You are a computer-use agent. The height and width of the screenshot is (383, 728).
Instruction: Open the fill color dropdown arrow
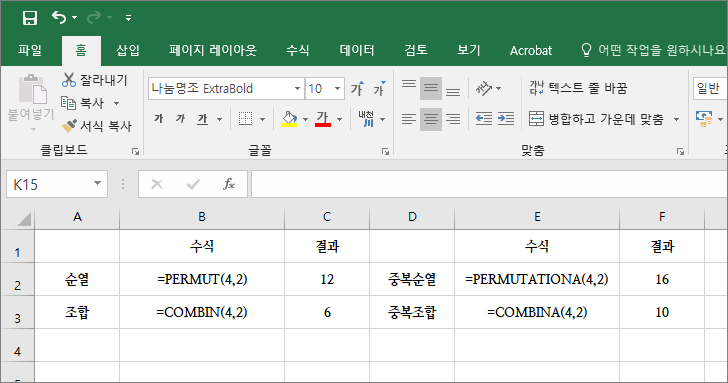(x=306, y=119)
